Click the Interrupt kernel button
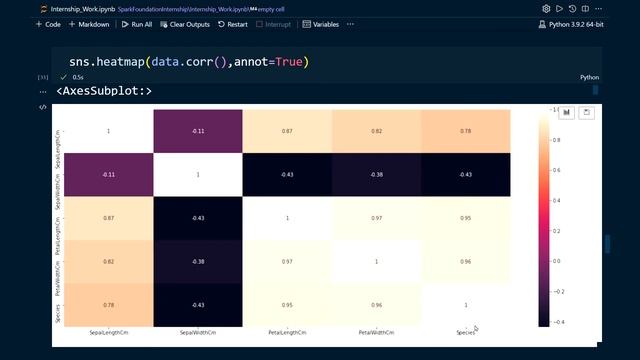Image resolution: width=640 pixels, height=360 pixels. click(273, 24)
